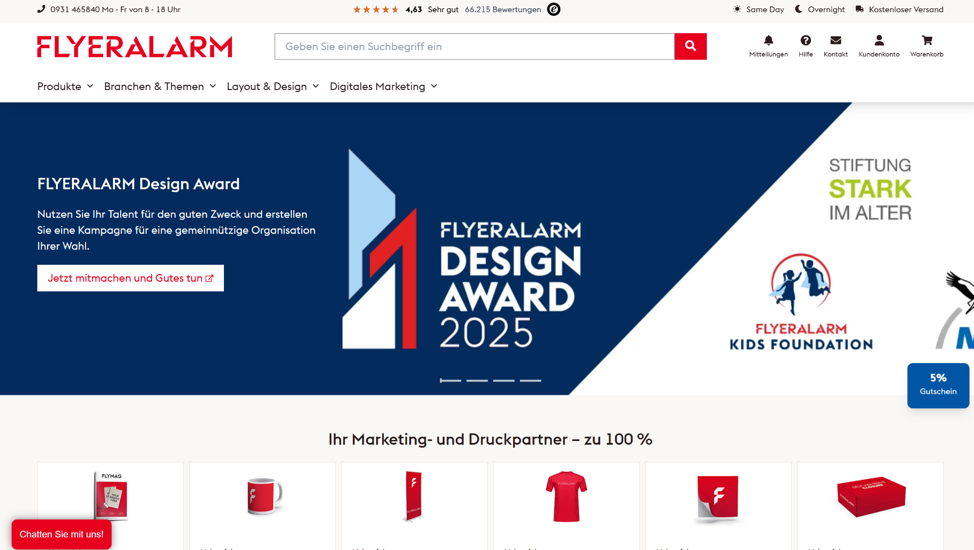
Task: Click the FLYERALARM Kids Foundation logo
Action: tap(801, 301)
